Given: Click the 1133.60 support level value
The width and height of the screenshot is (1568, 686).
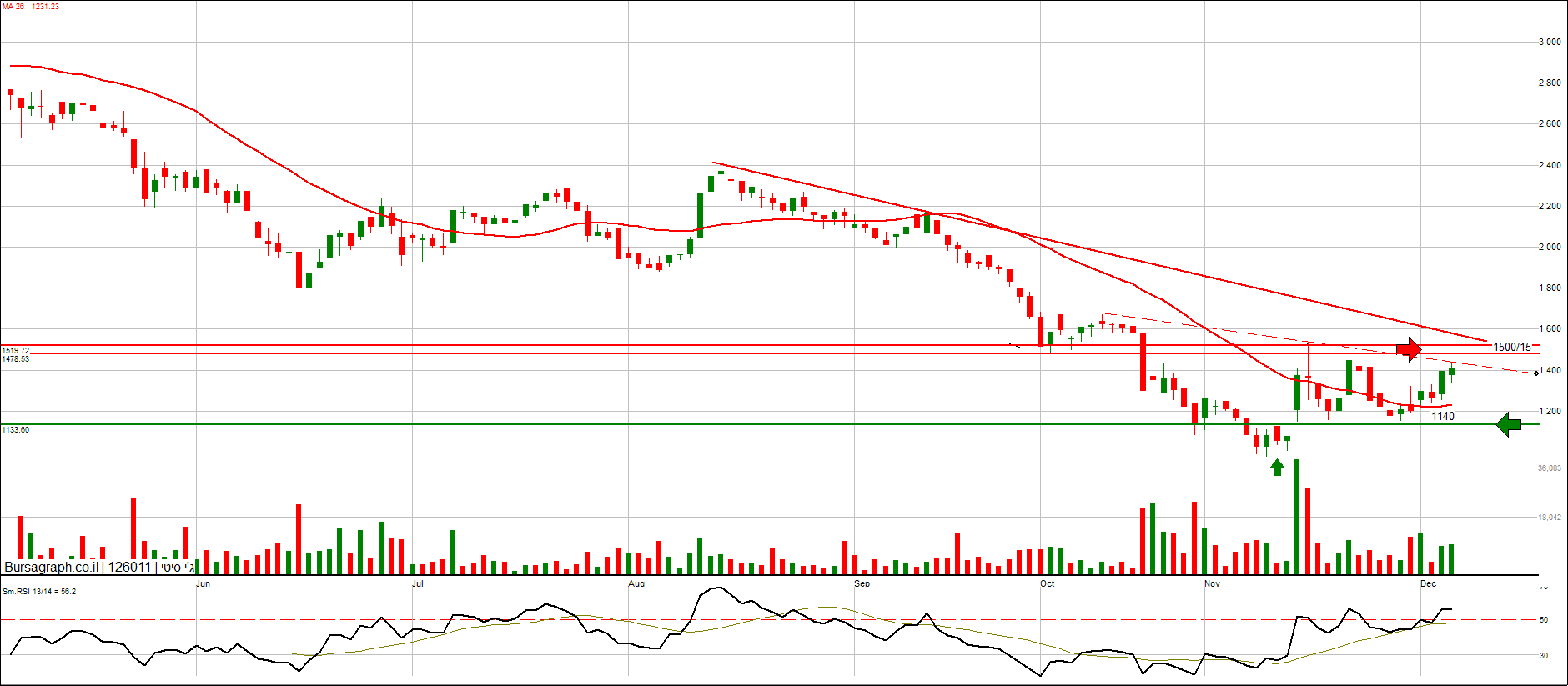Looking at the screenshot, I should [x=16, y=430].
